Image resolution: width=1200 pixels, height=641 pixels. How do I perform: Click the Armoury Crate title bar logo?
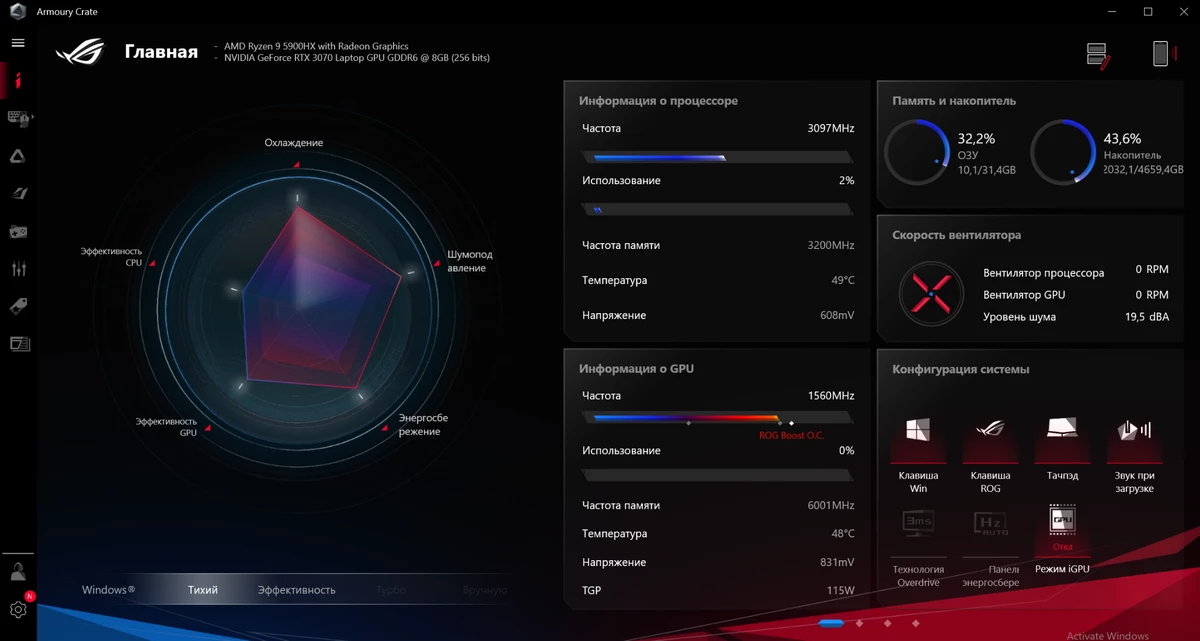(16, 11)
